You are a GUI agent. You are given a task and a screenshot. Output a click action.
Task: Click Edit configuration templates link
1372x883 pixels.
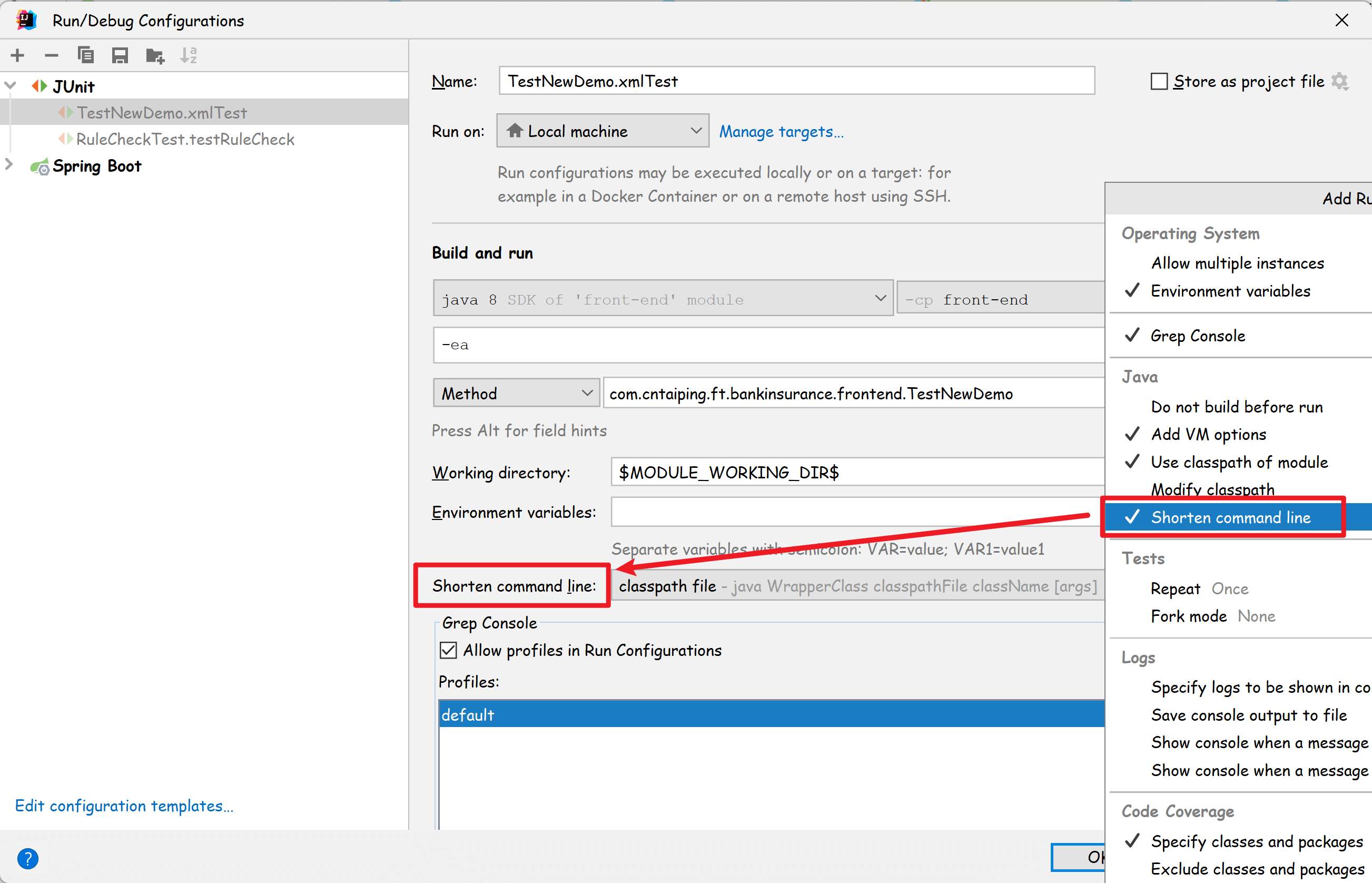point(124,806)
